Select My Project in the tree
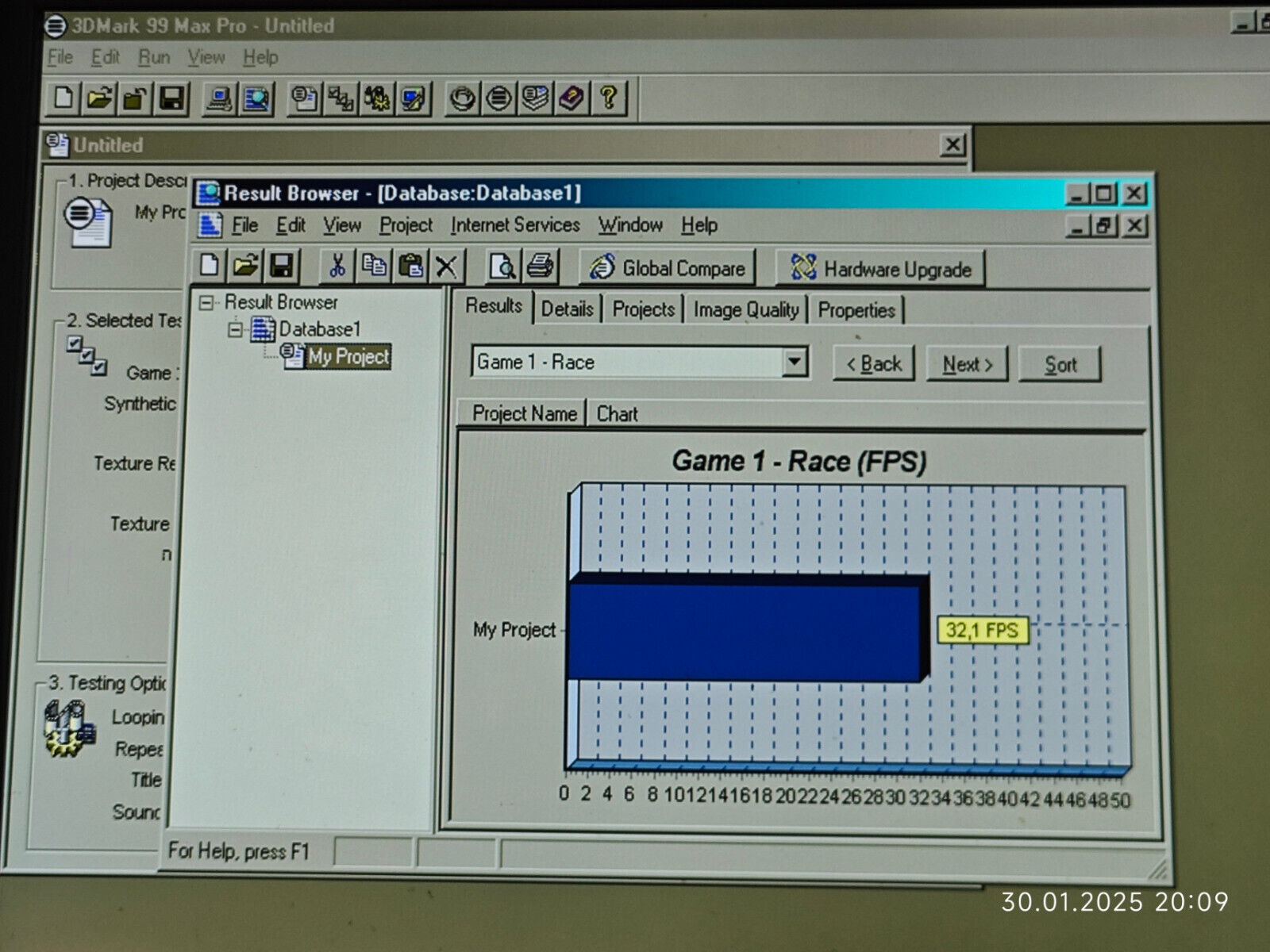This screenshot has height=952, width=1270. pos(348,357)
